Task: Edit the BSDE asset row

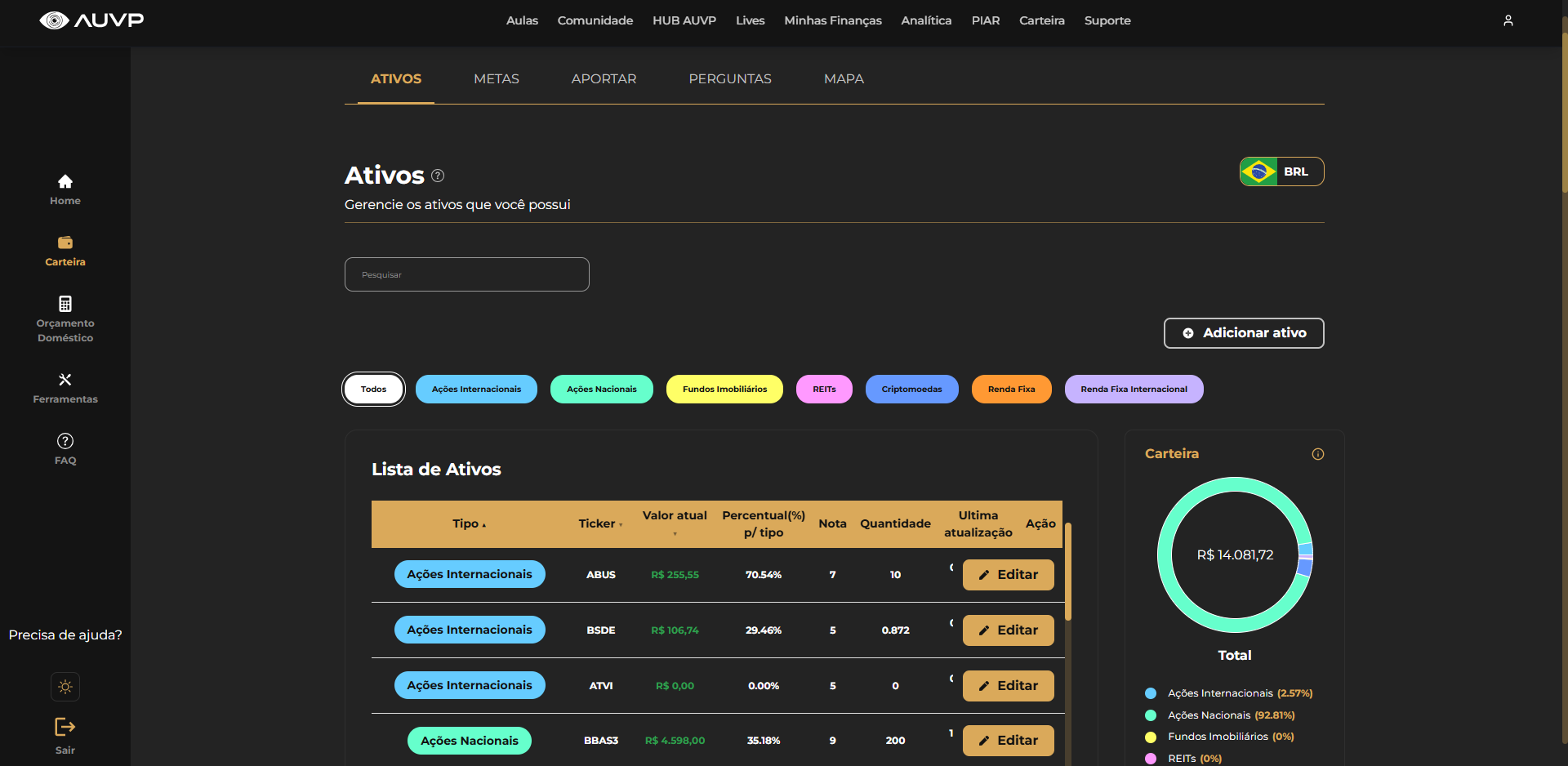Action: click(x=1009, y=630)
